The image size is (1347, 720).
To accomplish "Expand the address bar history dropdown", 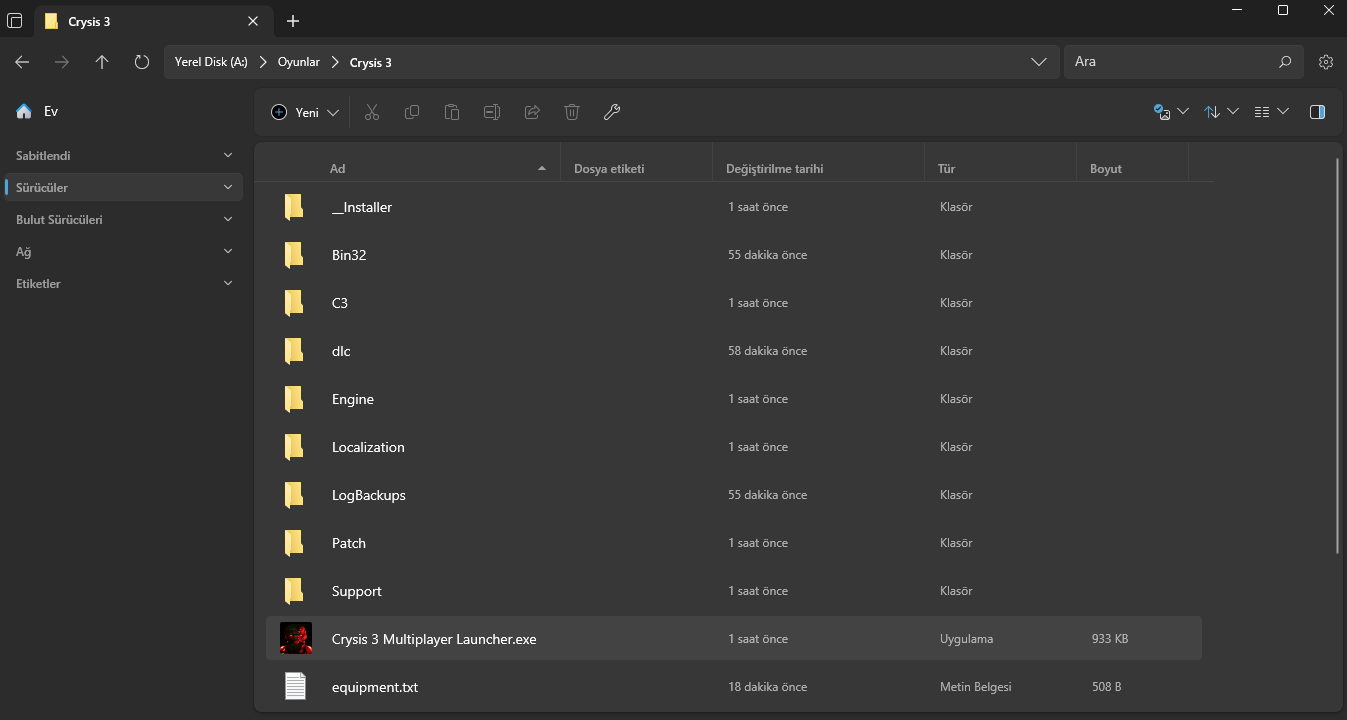I will [1038, 62].
